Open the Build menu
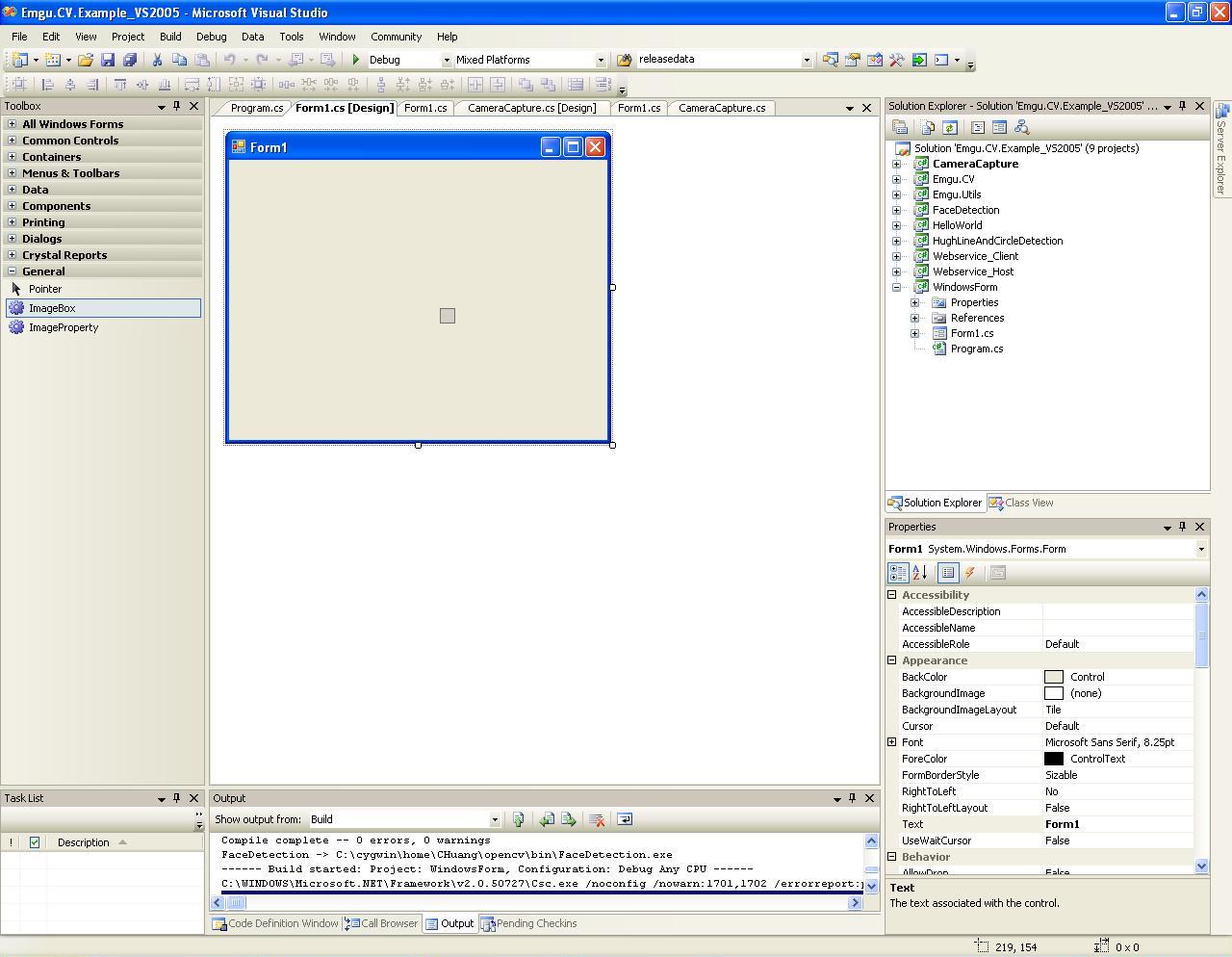Viewport: 1232px width, 957px height. pos(170,37)
